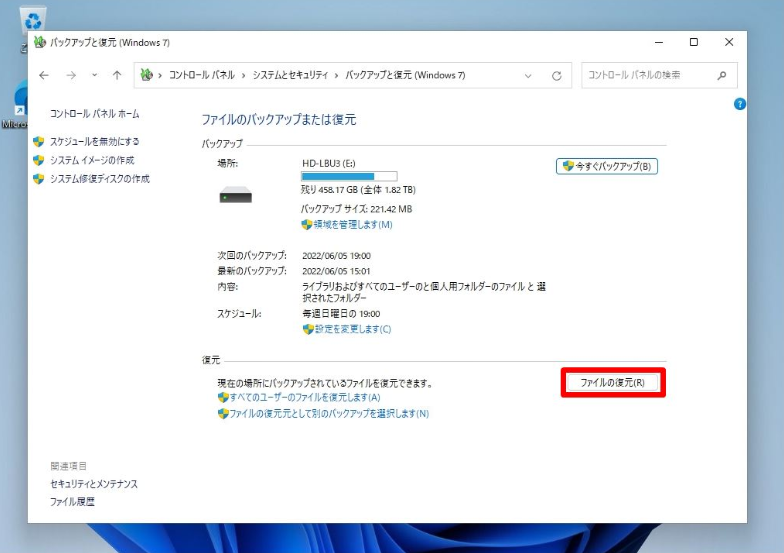Click schedule value 毎週日曜日の 19:00
Image resolution: width=784 pixels, height=553 pixels.
click(341, 314)
